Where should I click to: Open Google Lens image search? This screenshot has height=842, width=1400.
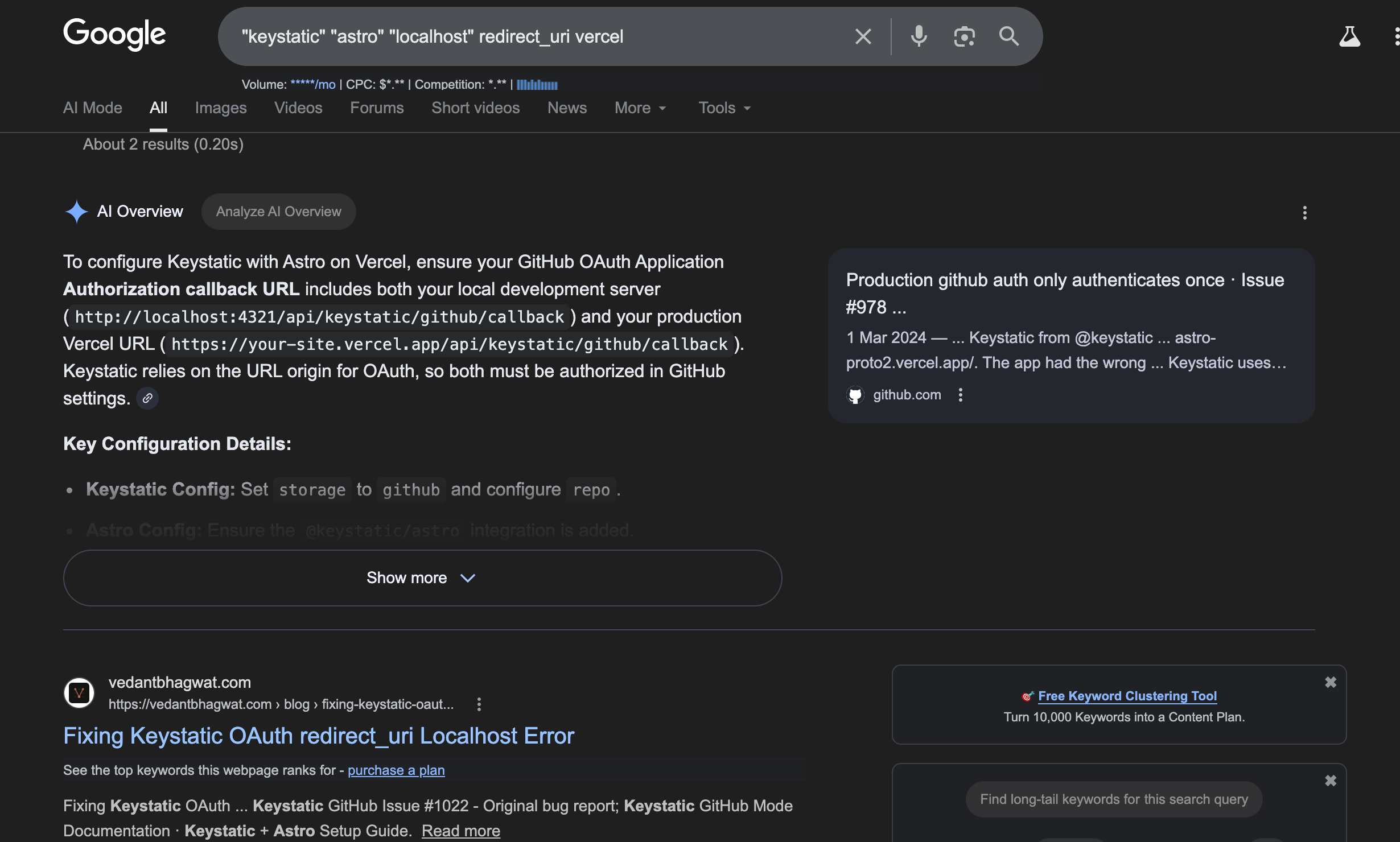pos(964,36)
